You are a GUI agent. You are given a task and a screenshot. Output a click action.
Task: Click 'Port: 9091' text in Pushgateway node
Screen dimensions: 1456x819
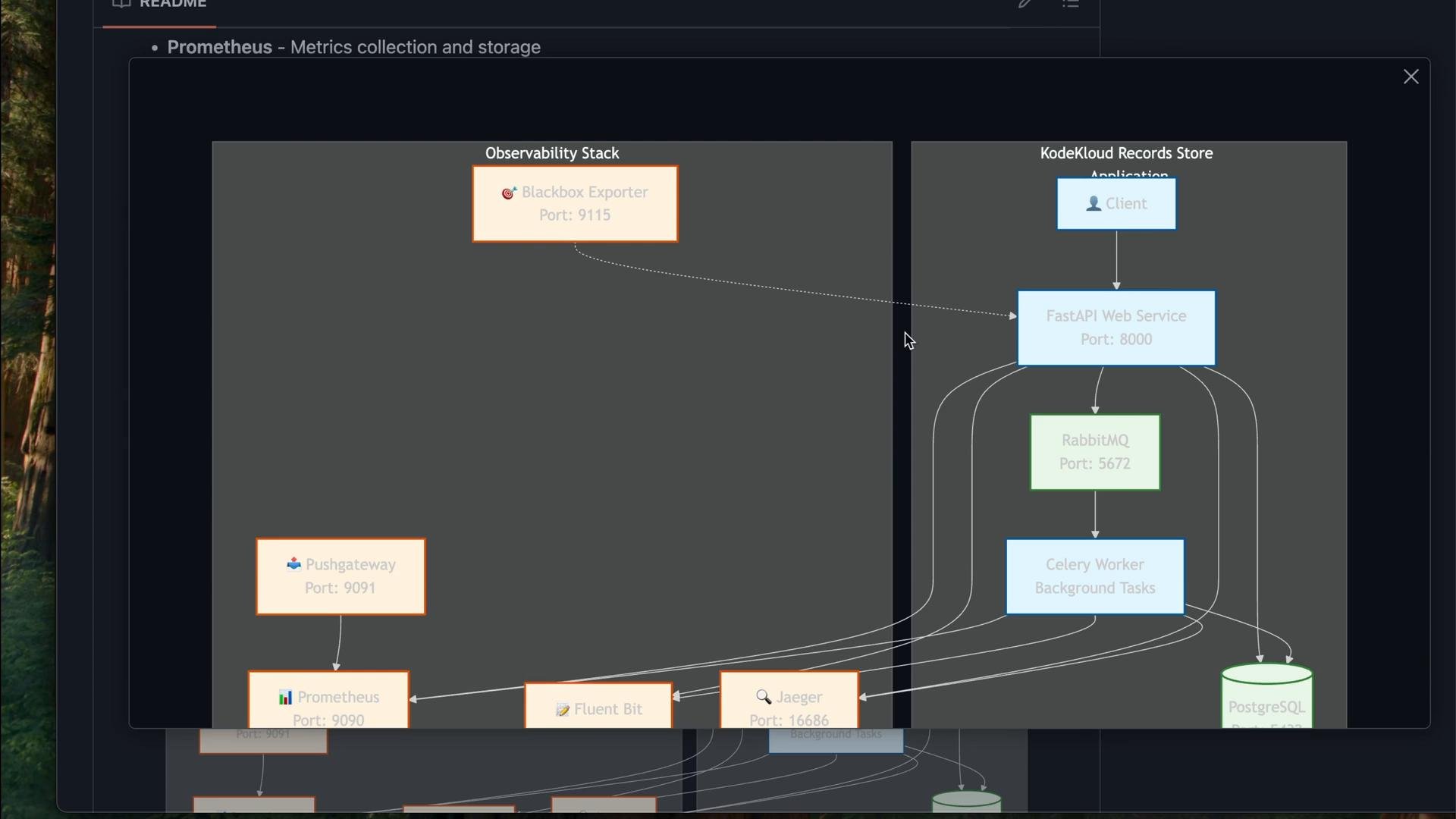click(x=340, y=588)
